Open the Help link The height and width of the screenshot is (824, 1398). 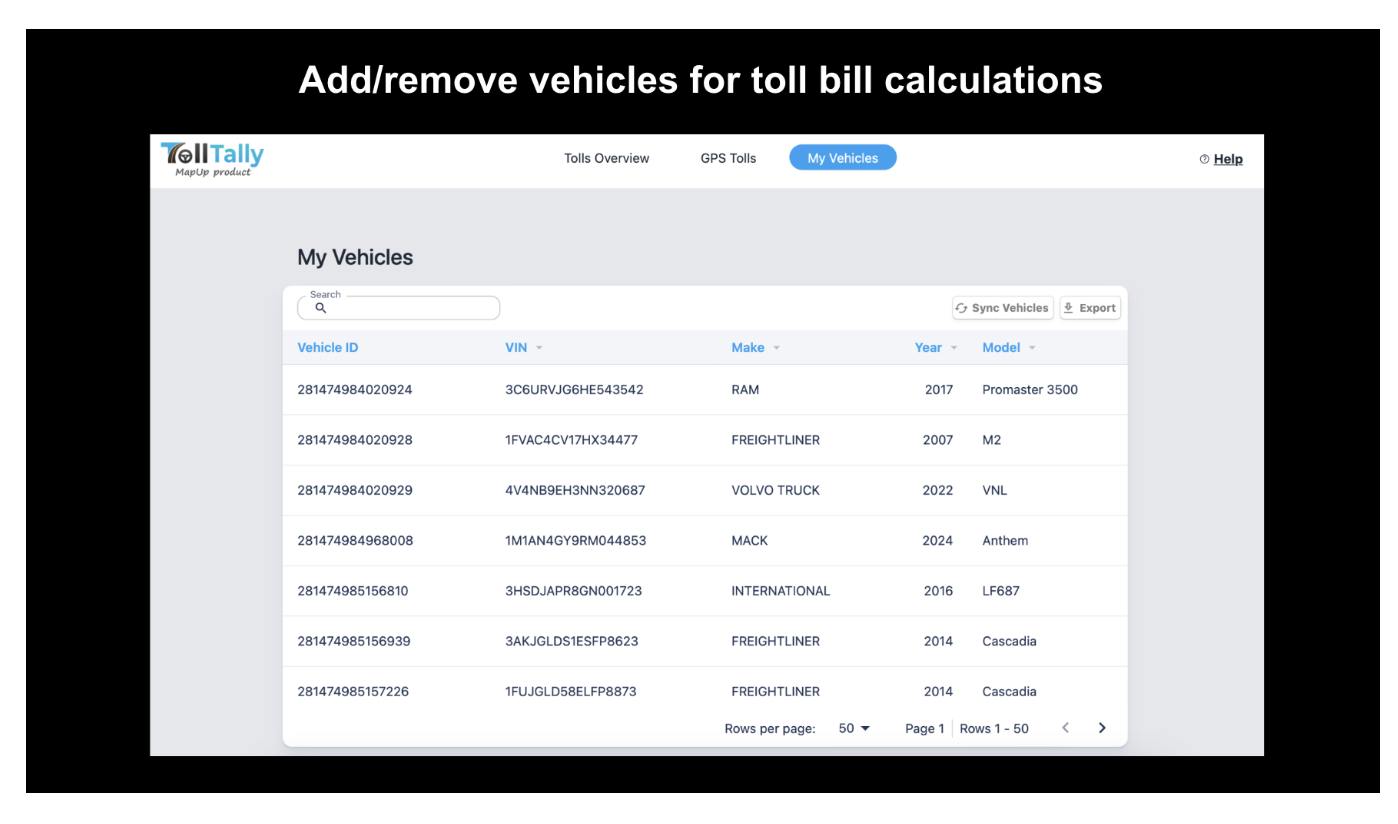coord(1228,159)
